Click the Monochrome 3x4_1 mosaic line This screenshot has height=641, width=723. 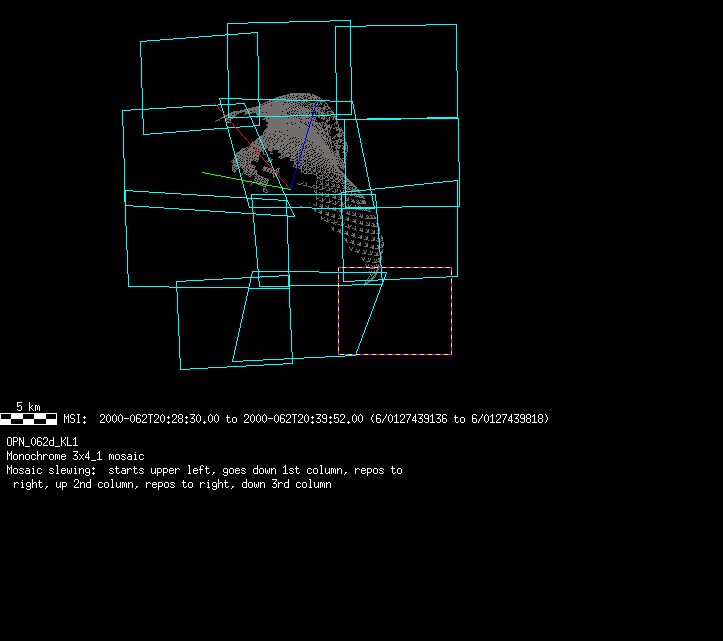point(75,456)
